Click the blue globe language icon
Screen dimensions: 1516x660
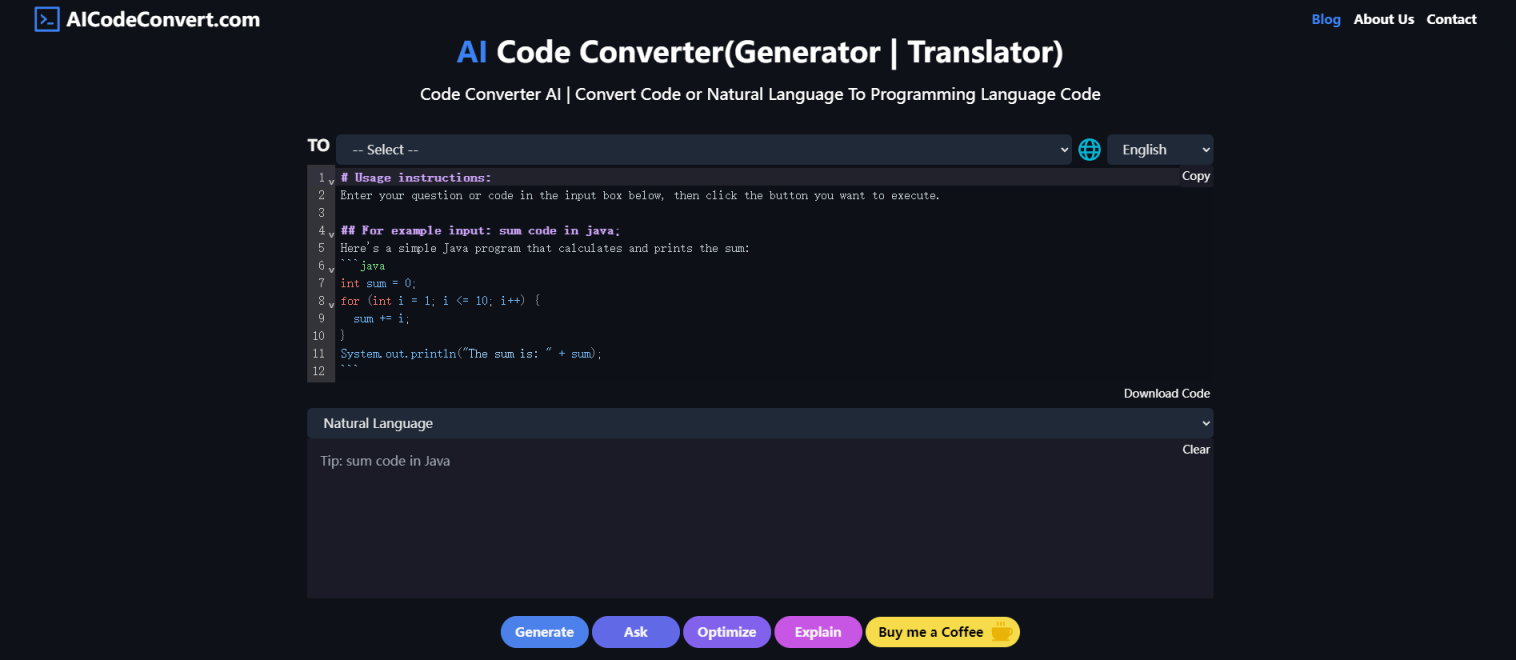1089,149
